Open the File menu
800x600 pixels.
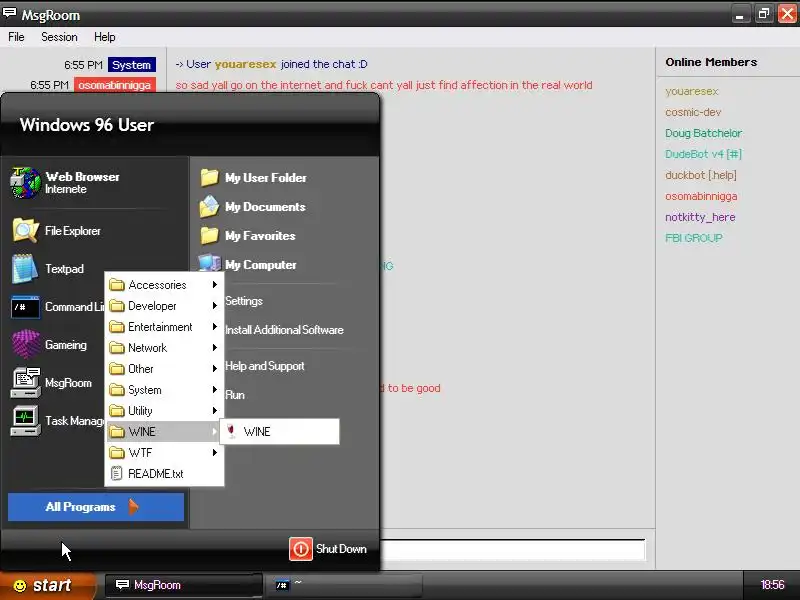16,37
